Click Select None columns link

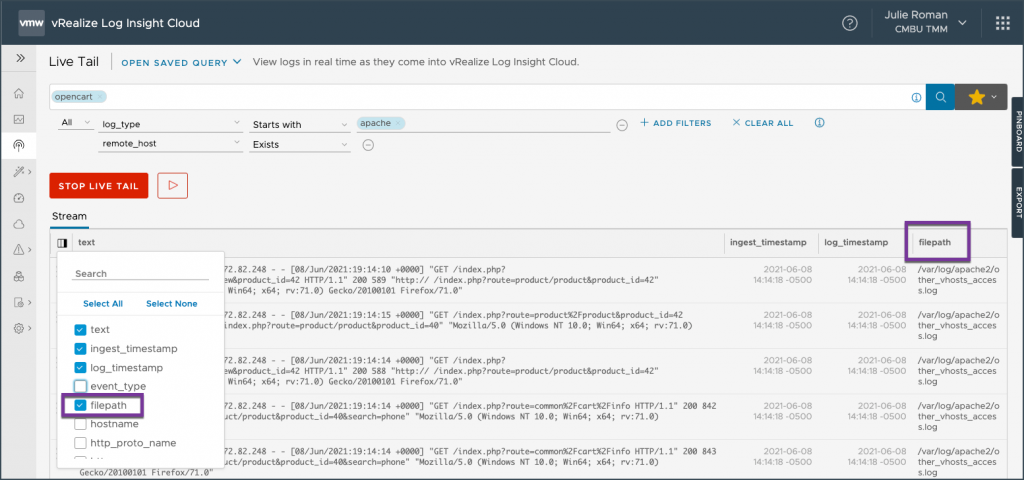coord(172,304)
